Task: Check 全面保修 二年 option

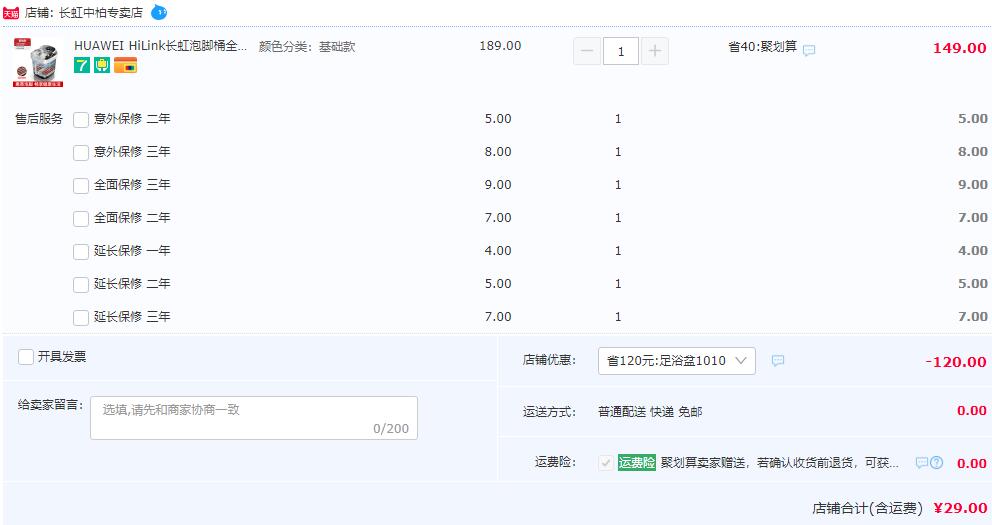Action: (x=81, y=218)
